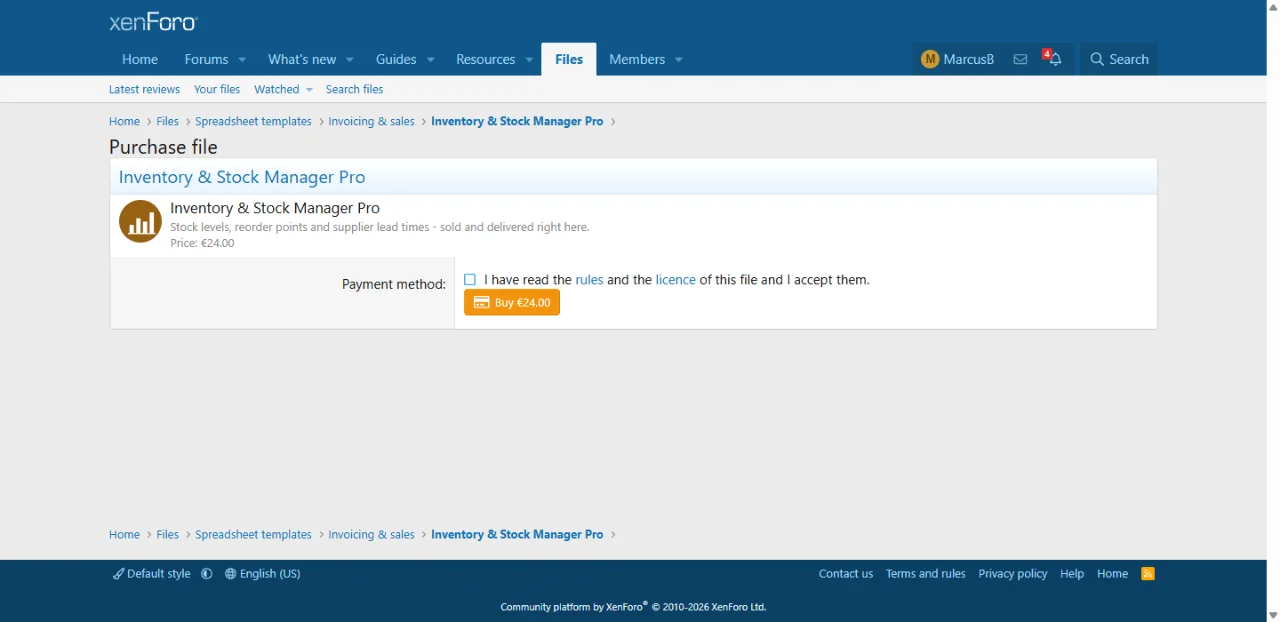Viewport: 1280px width, 622px height.
Task: Click the bottom breadcrumb Spreadsheet templates link
Action: [253, 535]
